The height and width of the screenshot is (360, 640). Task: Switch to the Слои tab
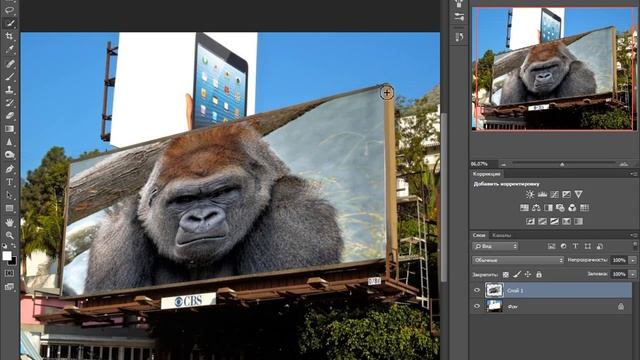click(x=479, y=235)
